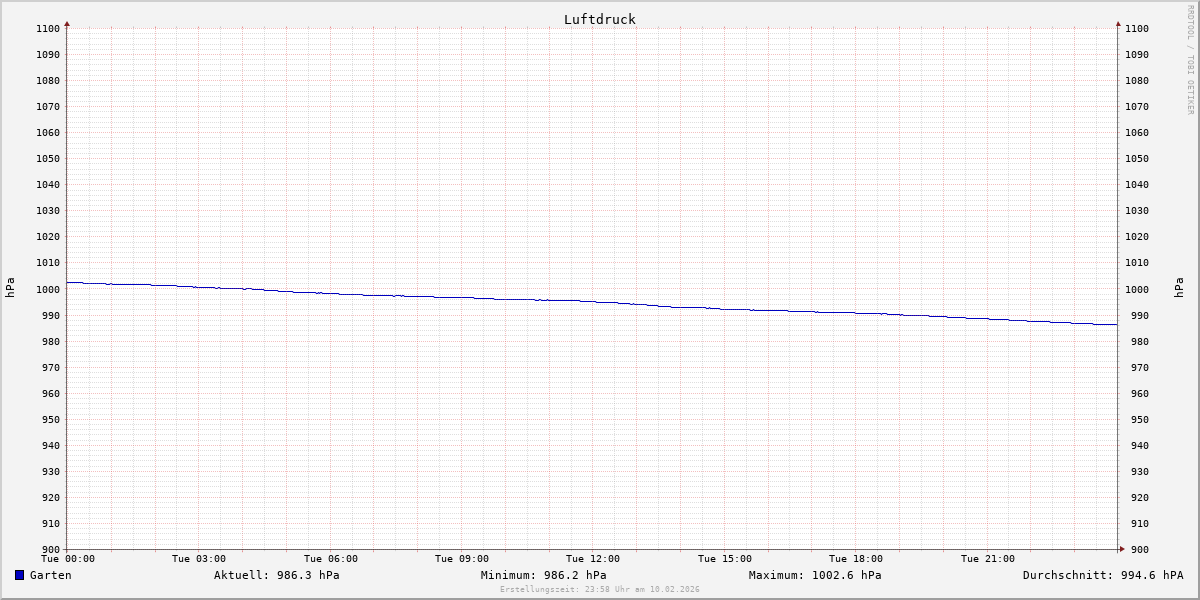Screen dimensions: 1200x600
Task: Click the blue pressure line above Tue 12:00
Action: point(593,301)
